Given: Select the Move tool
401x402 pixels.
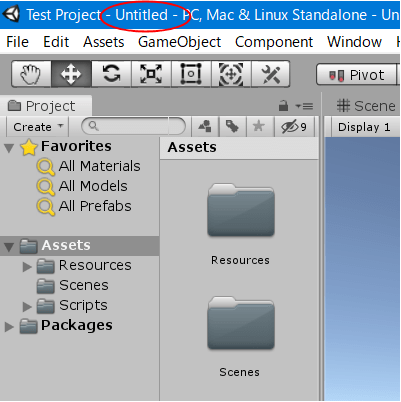Looking at the screenshot, I should (x=71, y=74).
